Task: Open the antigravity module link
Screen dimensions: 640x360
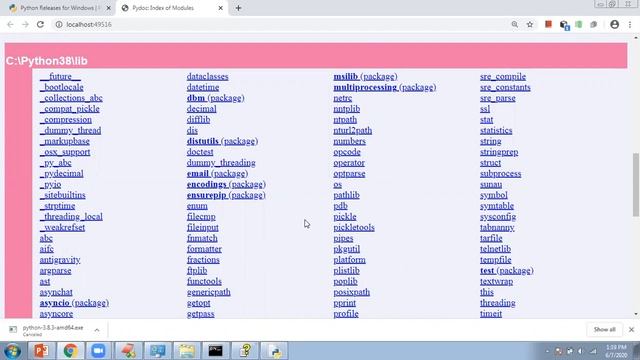Action: [60, 260]
